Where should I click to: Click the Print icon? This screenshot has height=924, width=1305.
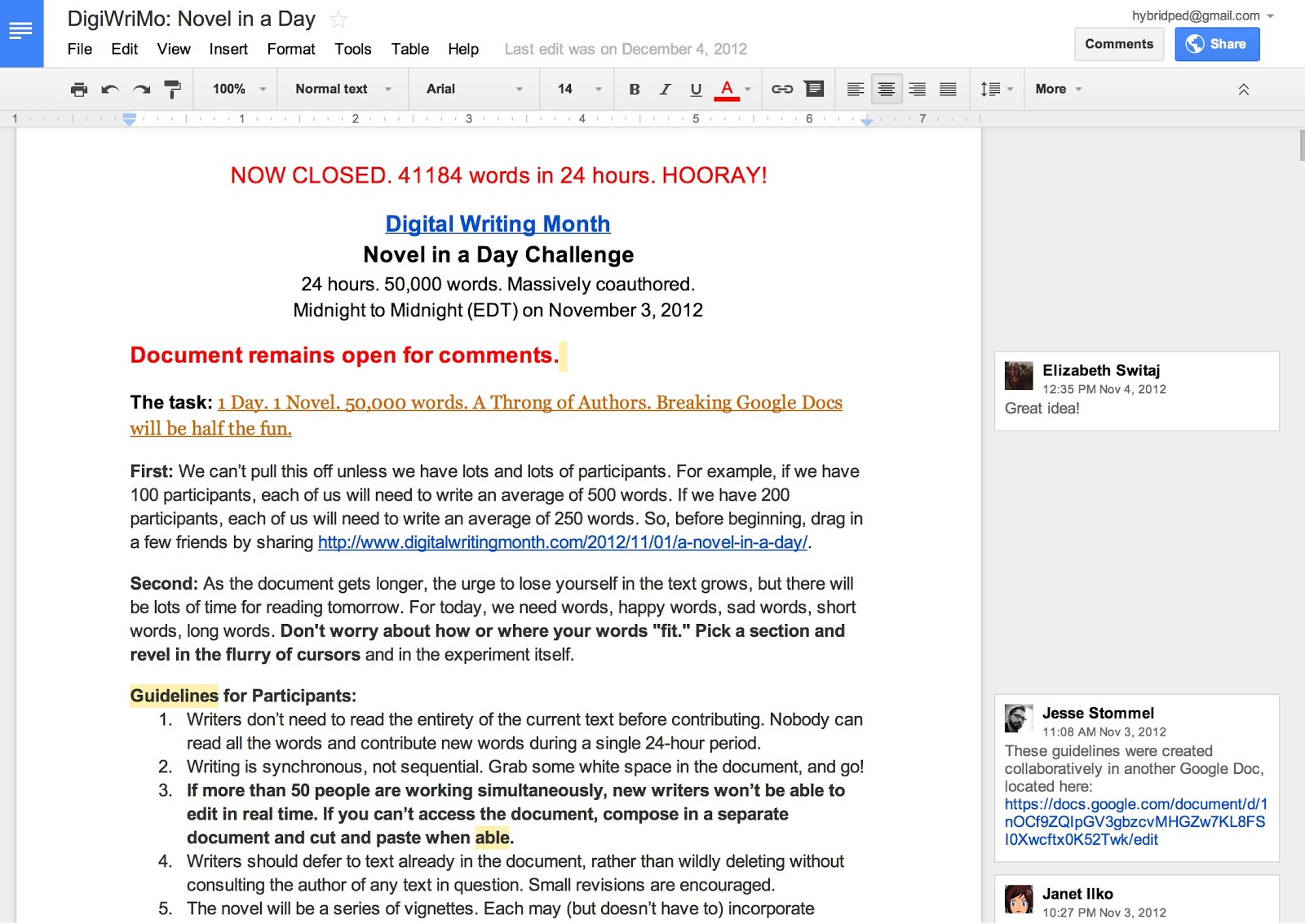(x=79, y=89)
